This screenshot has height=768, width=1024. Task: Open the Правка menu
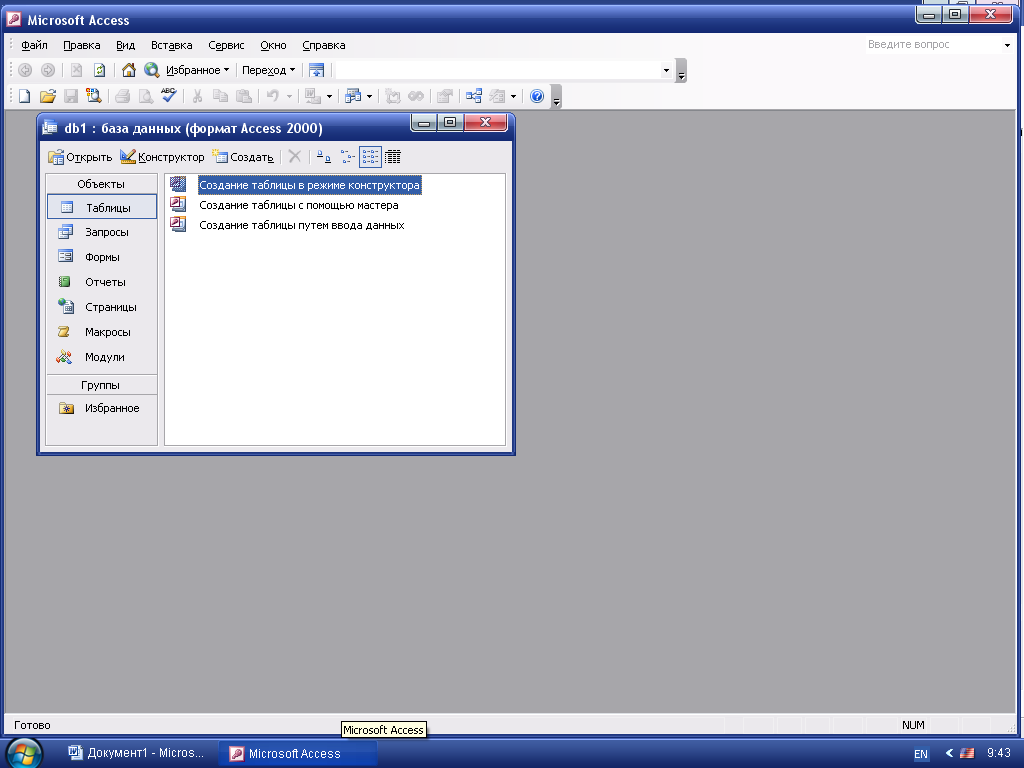click(82, 45)
